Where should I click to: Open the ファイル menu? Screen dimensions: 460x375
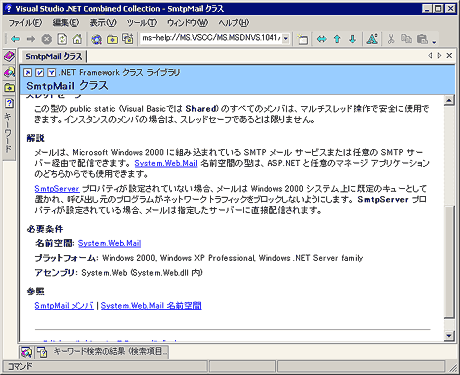tap(25, 23)
